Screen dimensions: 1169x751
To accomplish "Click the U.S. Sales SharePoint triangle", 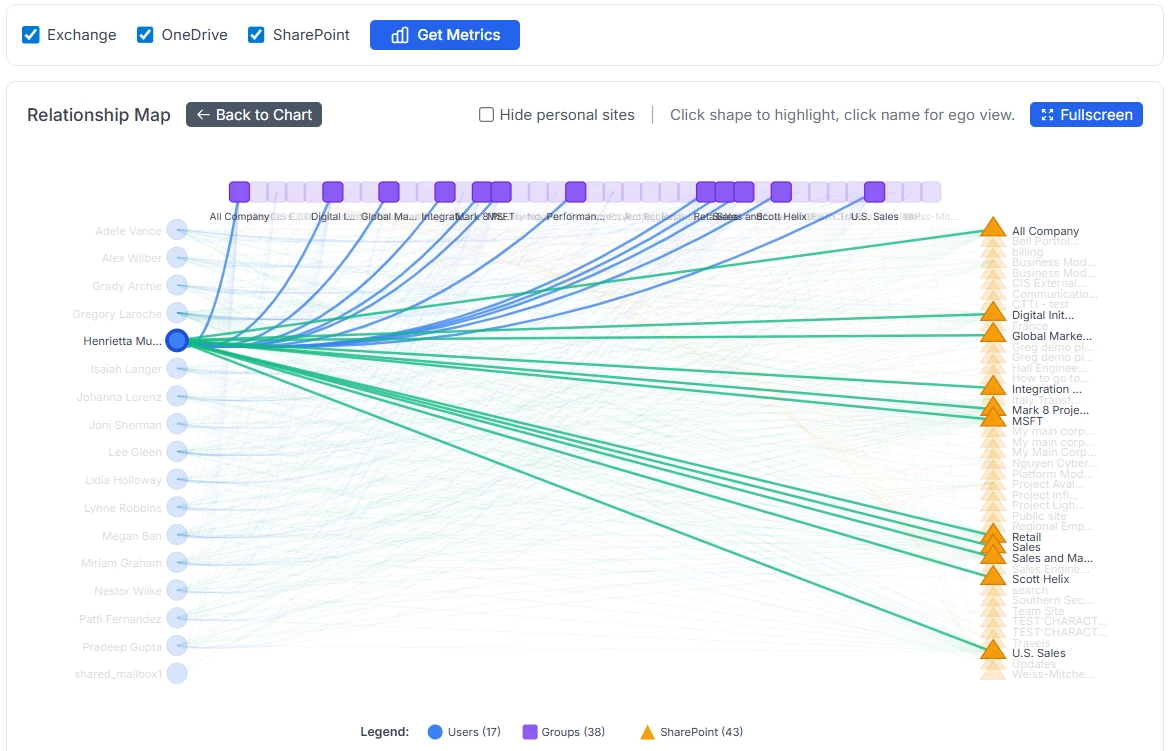I will pyautogui.click(x=993, y=650).
